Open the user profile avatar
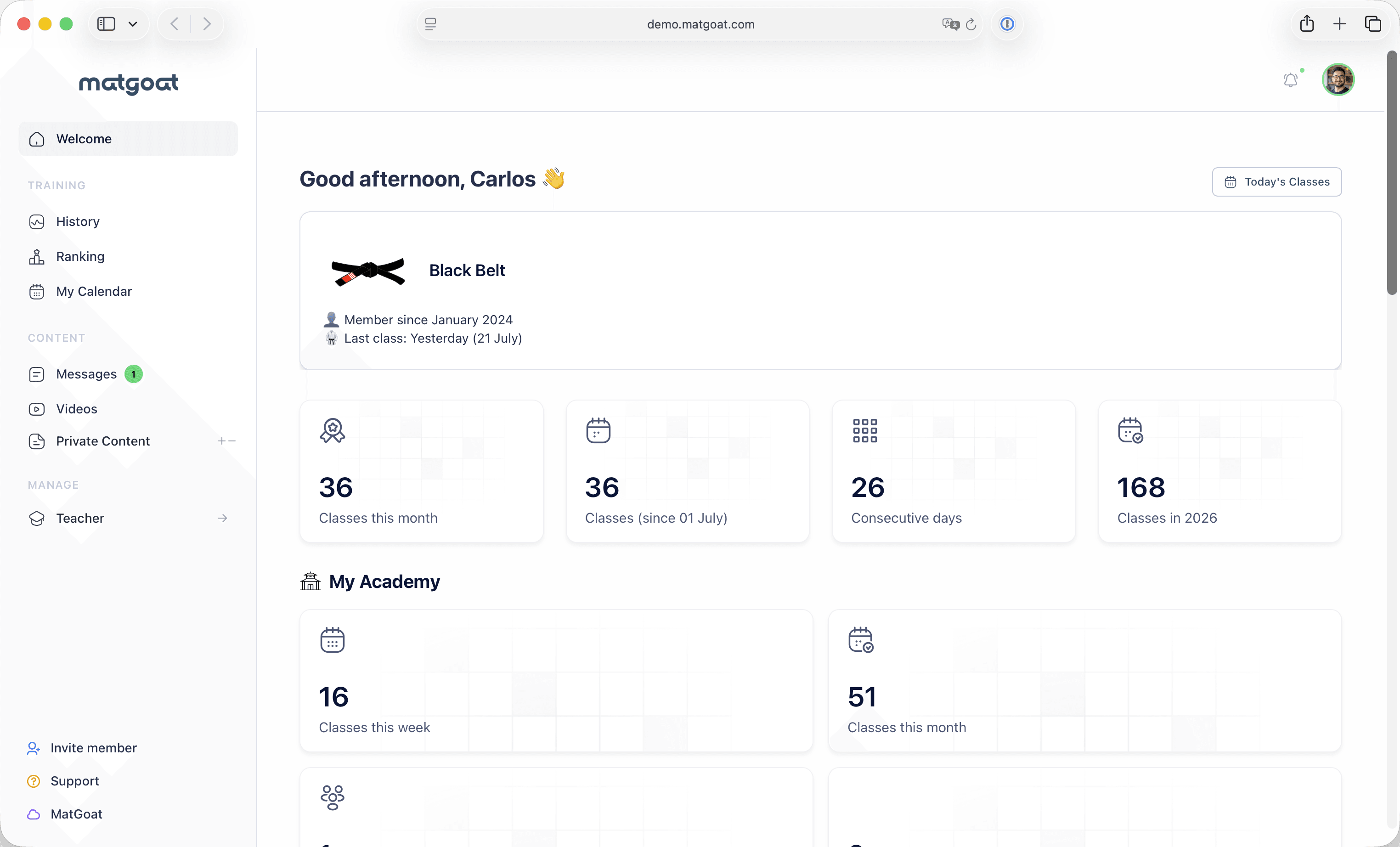 pos(1338,79)
